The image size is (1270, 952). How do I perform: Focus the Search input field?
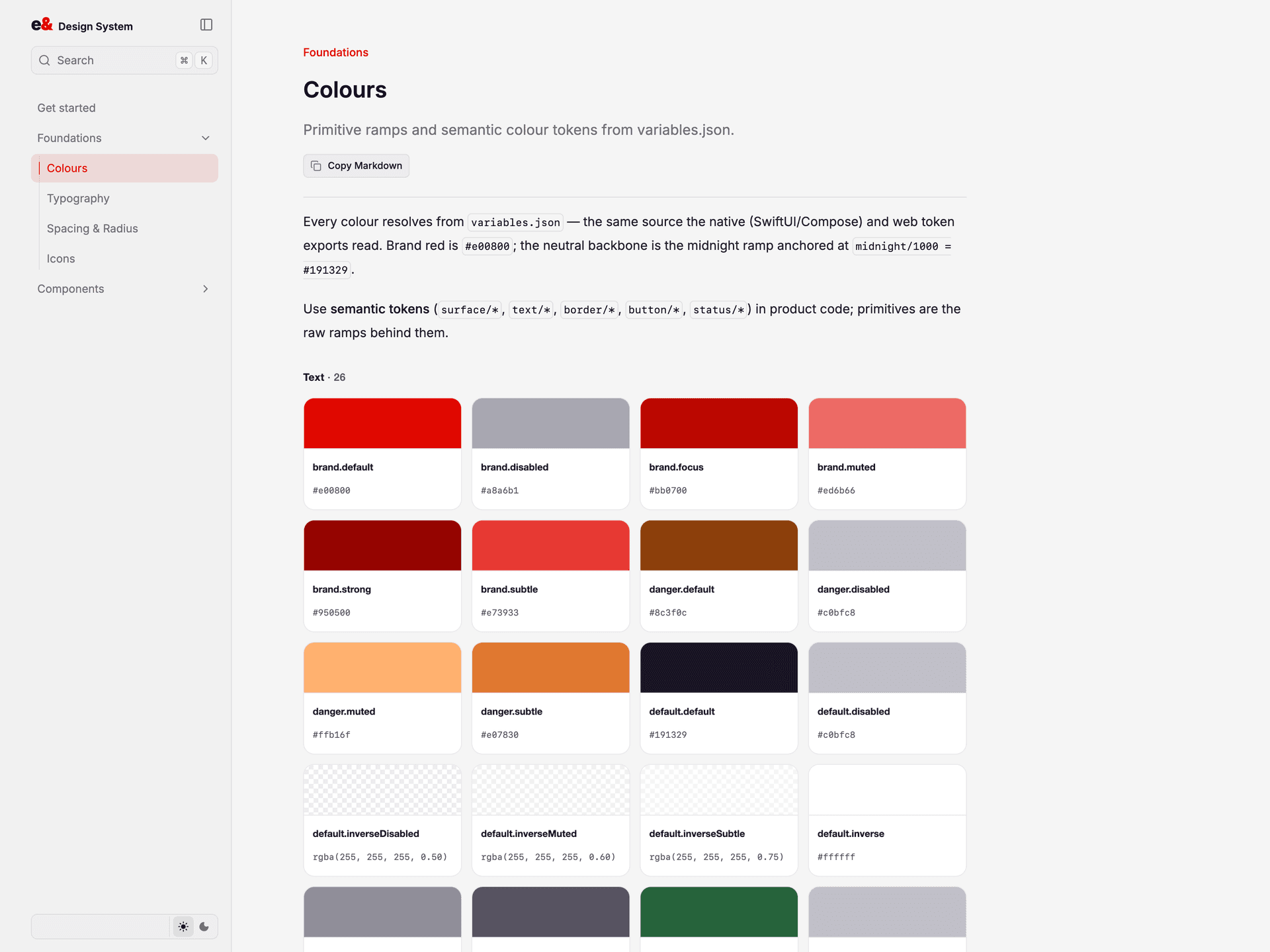pyautogui.click(x=124, y=60)
